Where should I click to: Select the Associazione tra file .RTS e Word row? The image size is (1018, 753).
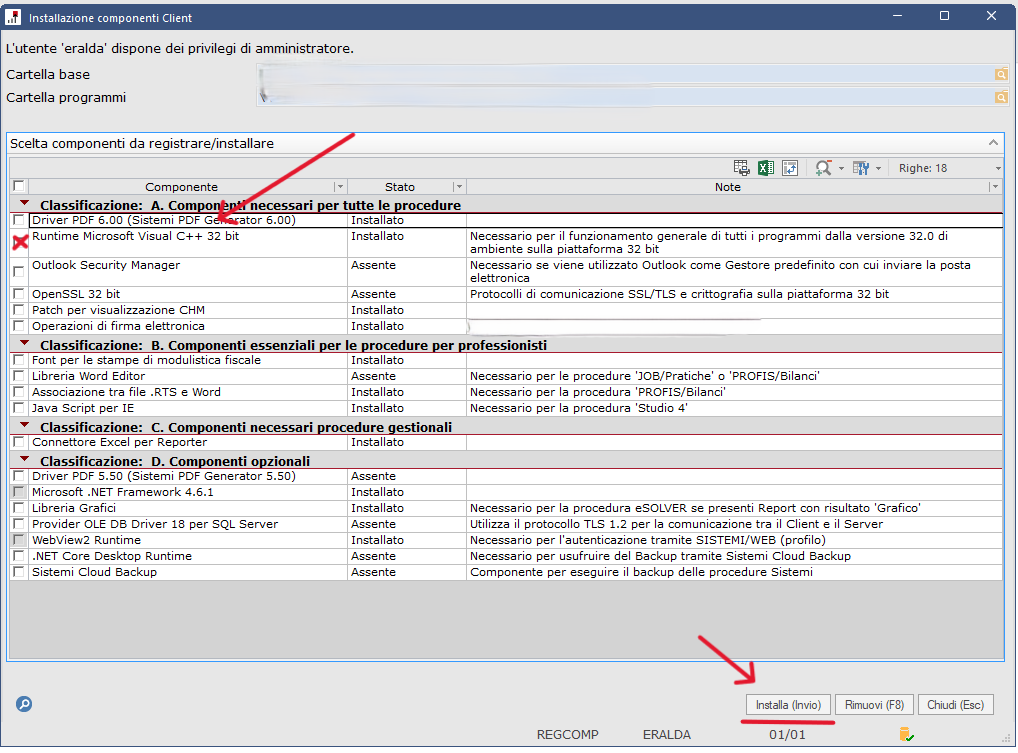pyautogui.click(x=506, y=392)
